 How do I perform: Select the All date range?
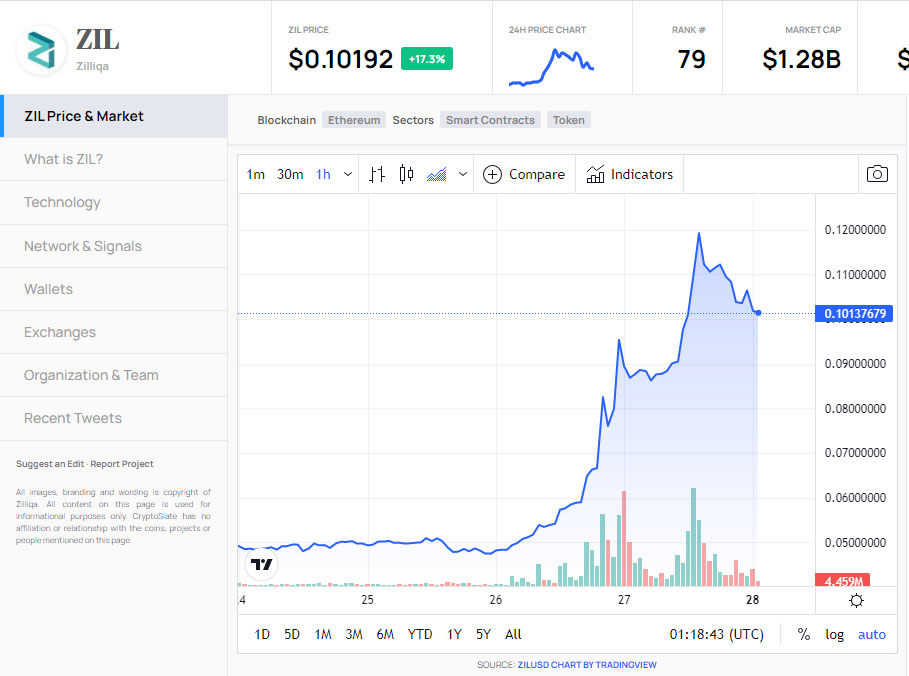513,634
